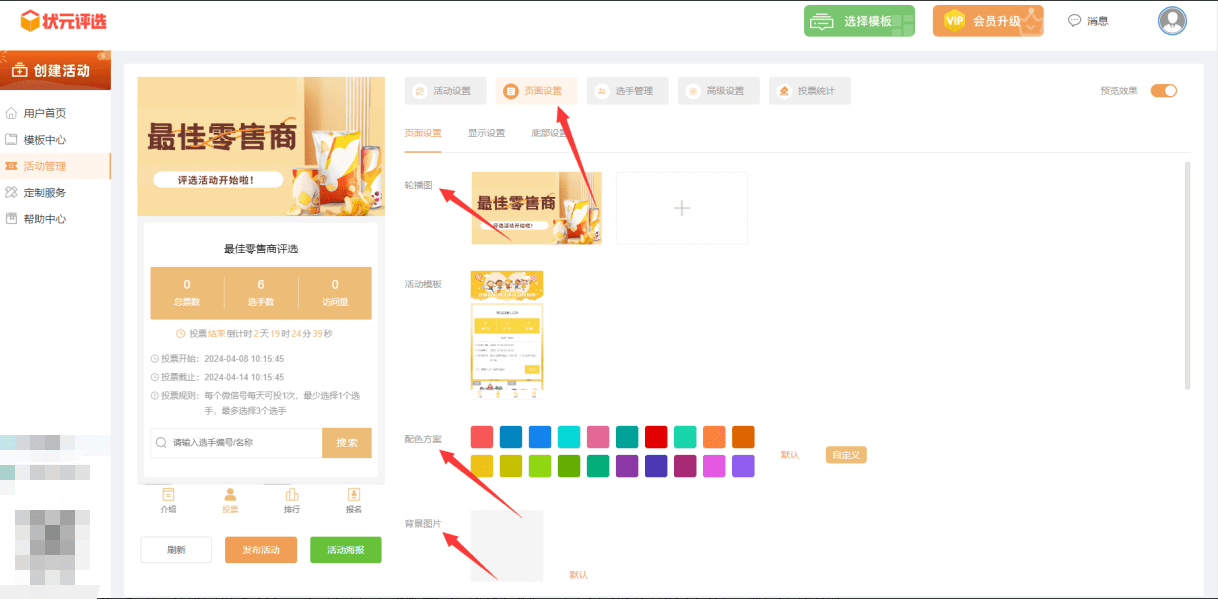Open 帮助中心 from the sidebar
Screen dimensions: 1218x599
coord(48,218)
